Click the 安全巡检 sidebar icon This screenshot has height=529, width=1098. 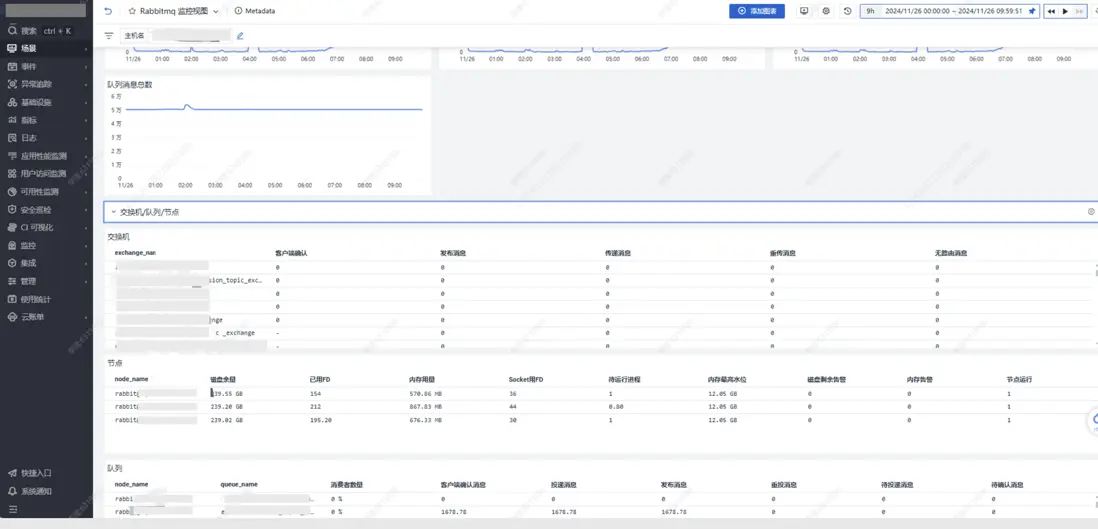[x=12, y=209]
